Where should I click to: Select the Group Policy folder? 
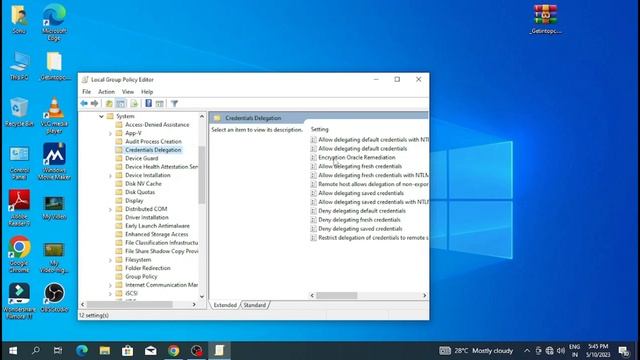tap(141, 276)
